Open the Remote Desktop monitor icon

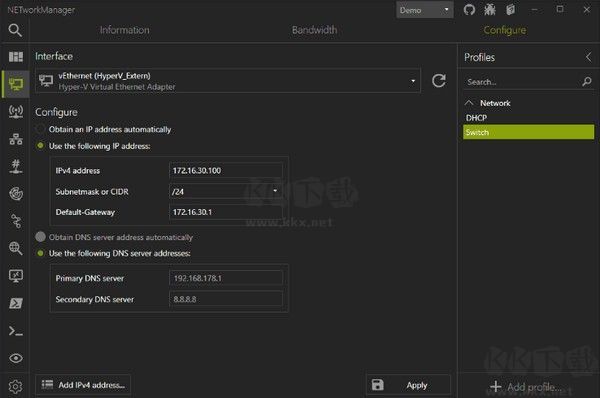pos(16,276)
